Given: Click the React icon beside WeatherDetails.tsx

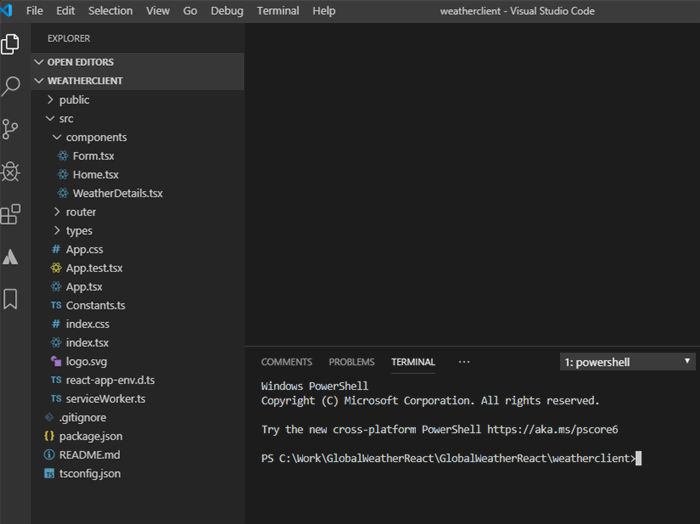Looking at the screenshot, I should (x=63, y=193).
